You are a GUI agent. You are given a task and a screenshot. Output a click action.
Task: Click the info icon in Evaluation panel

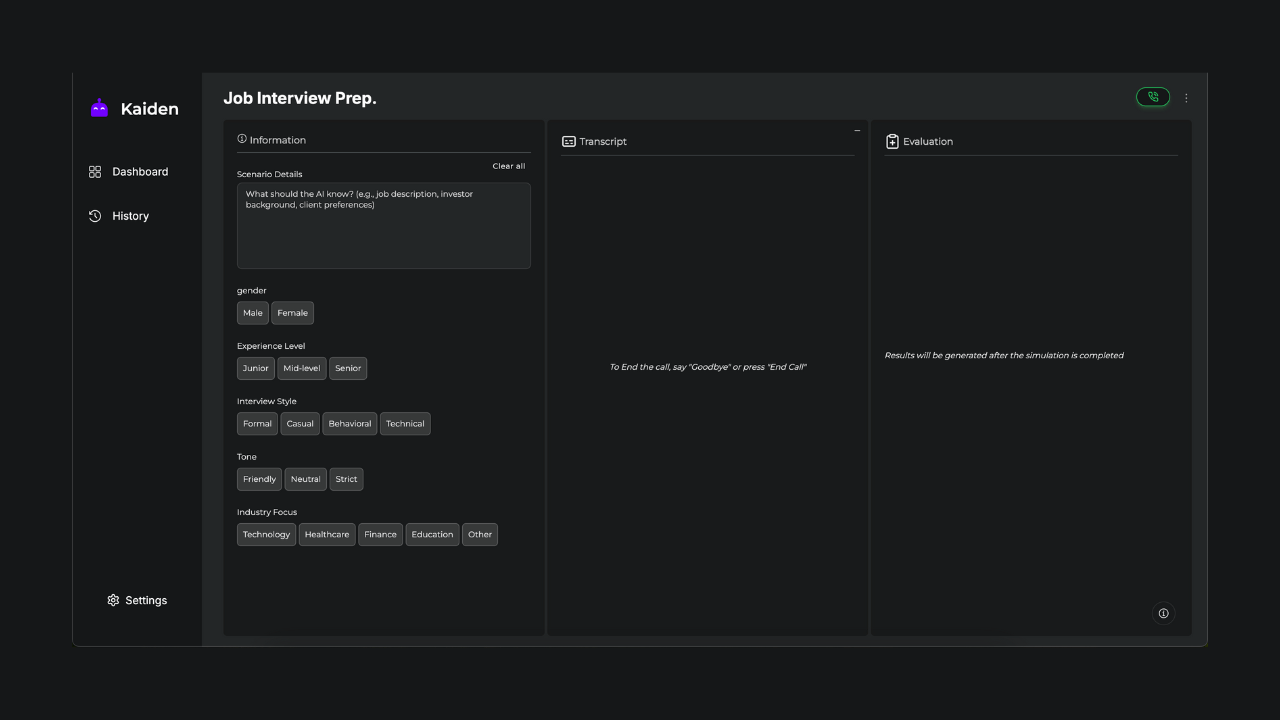(x=1163, y=613)
